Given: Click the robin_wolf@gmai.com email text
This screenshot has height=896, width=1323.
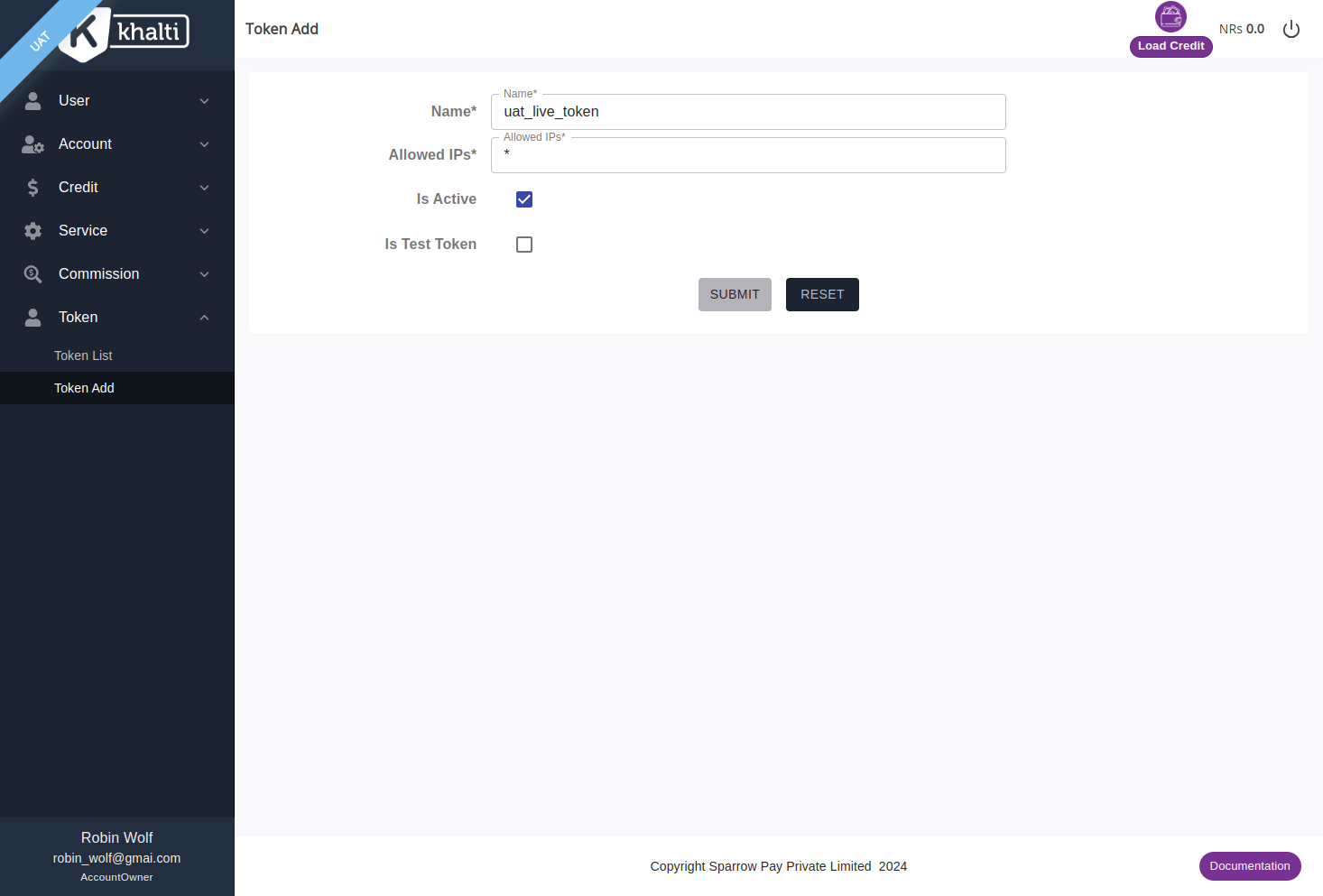Looking at the screenshot, I should tap(117, 858).
